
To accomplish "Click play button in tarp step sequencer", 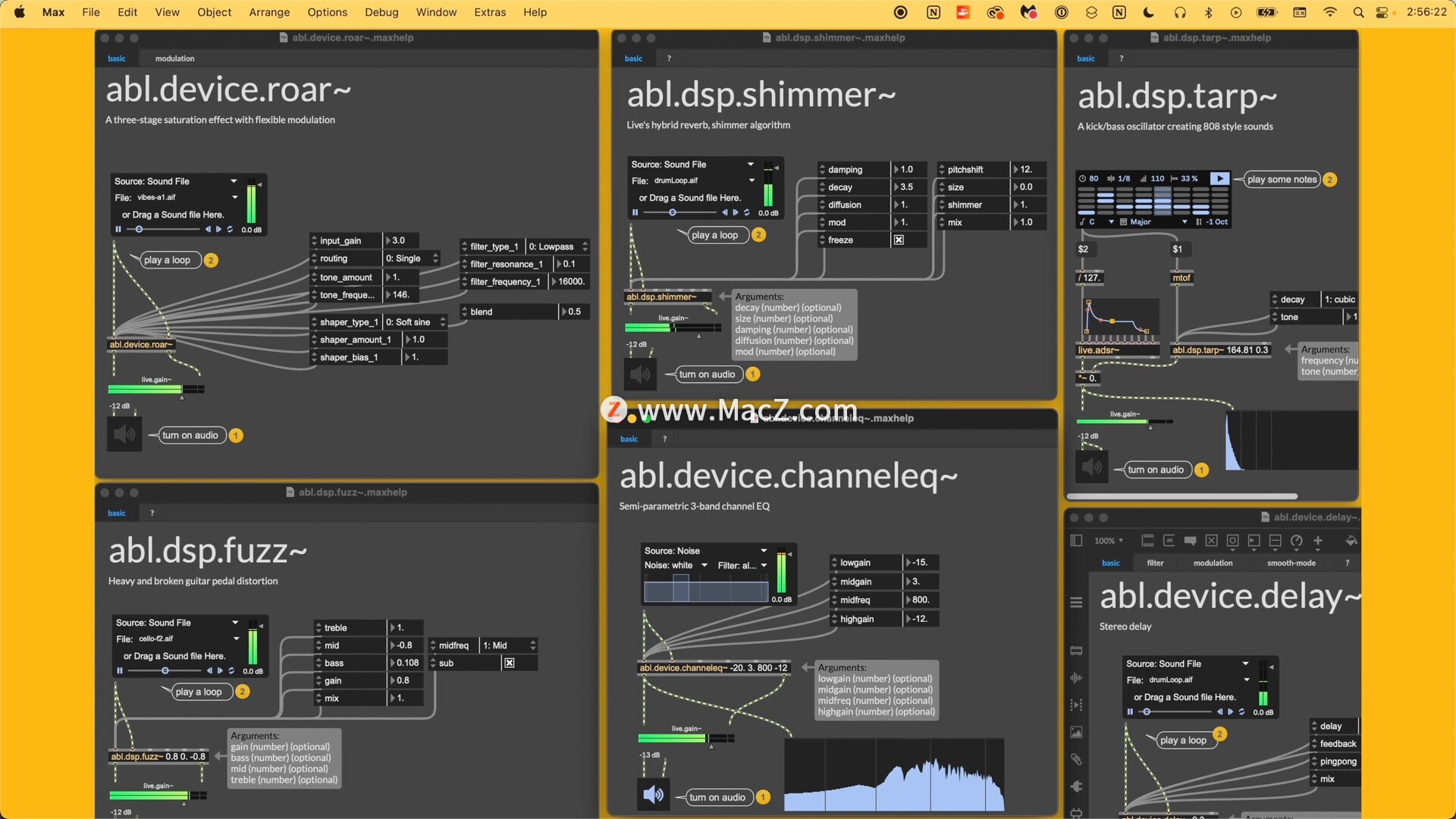I will (1219, 178).
